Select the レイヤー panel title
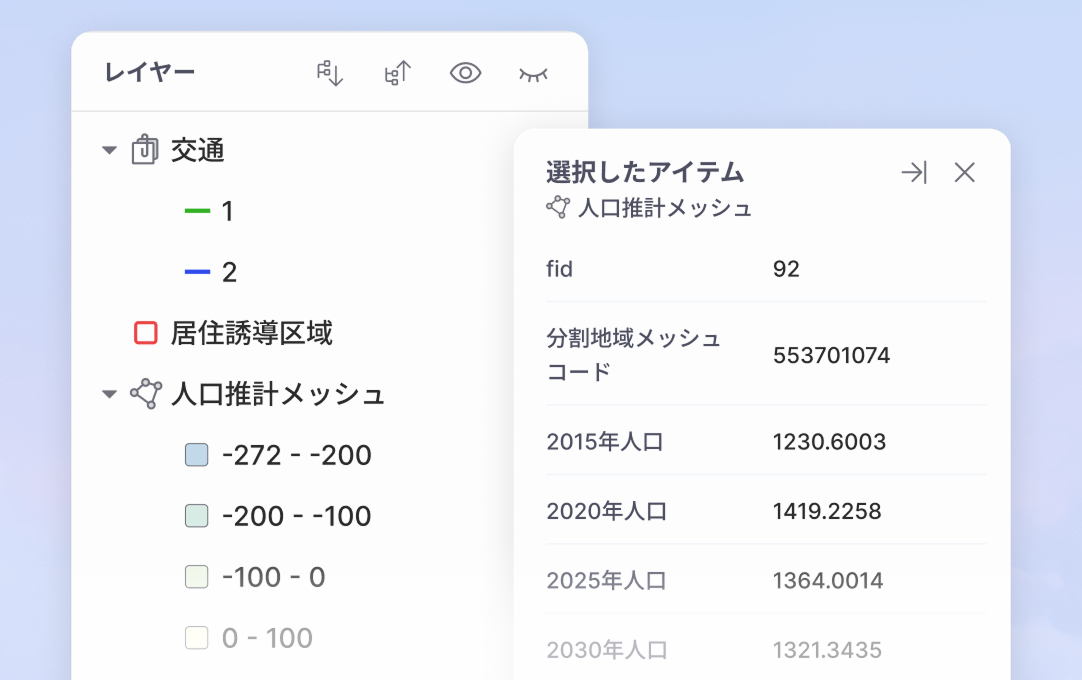 tap(148, 71)
